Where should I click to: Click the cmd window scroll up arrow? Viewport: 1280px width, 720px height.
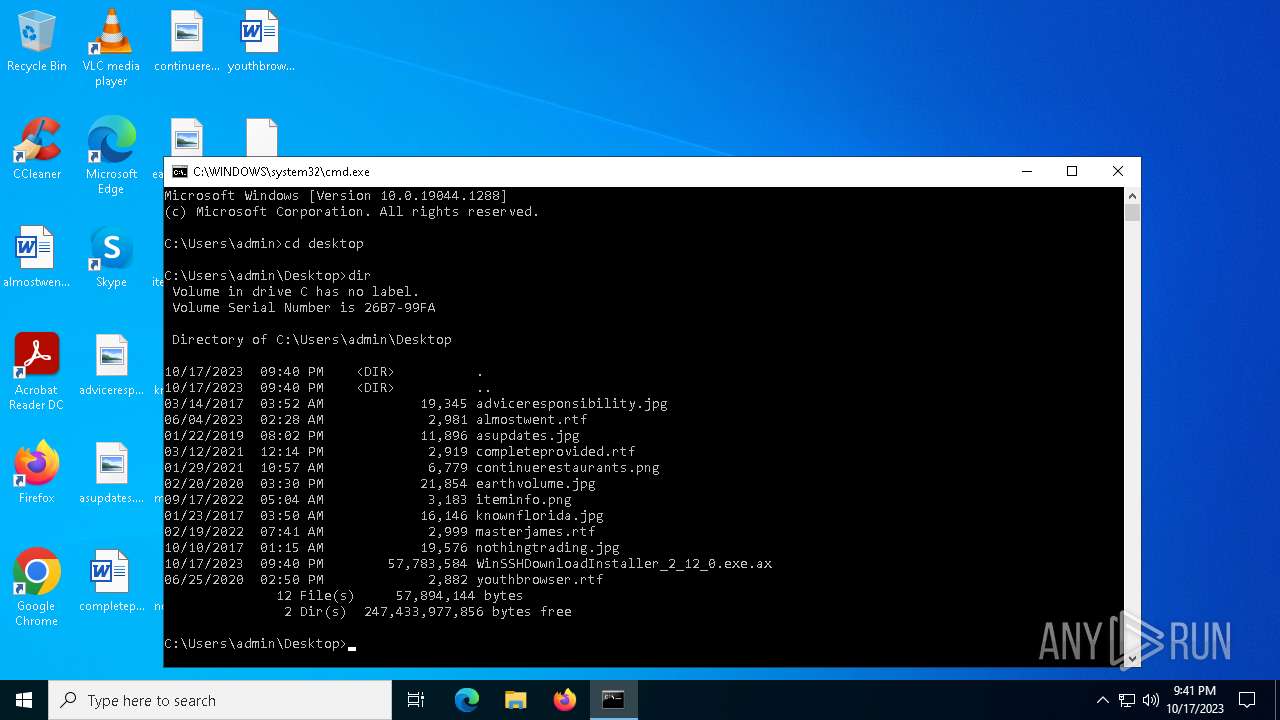[1132, 196]
